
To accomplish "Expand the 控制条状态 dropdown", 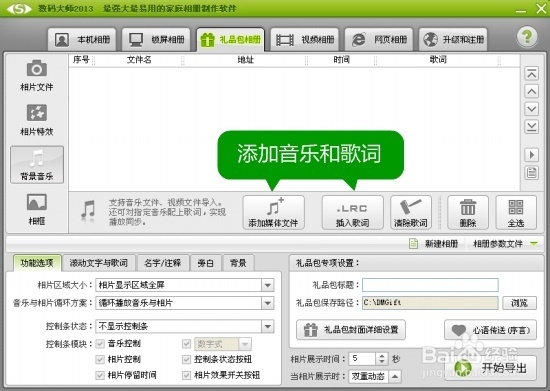I will click(268, 326).
